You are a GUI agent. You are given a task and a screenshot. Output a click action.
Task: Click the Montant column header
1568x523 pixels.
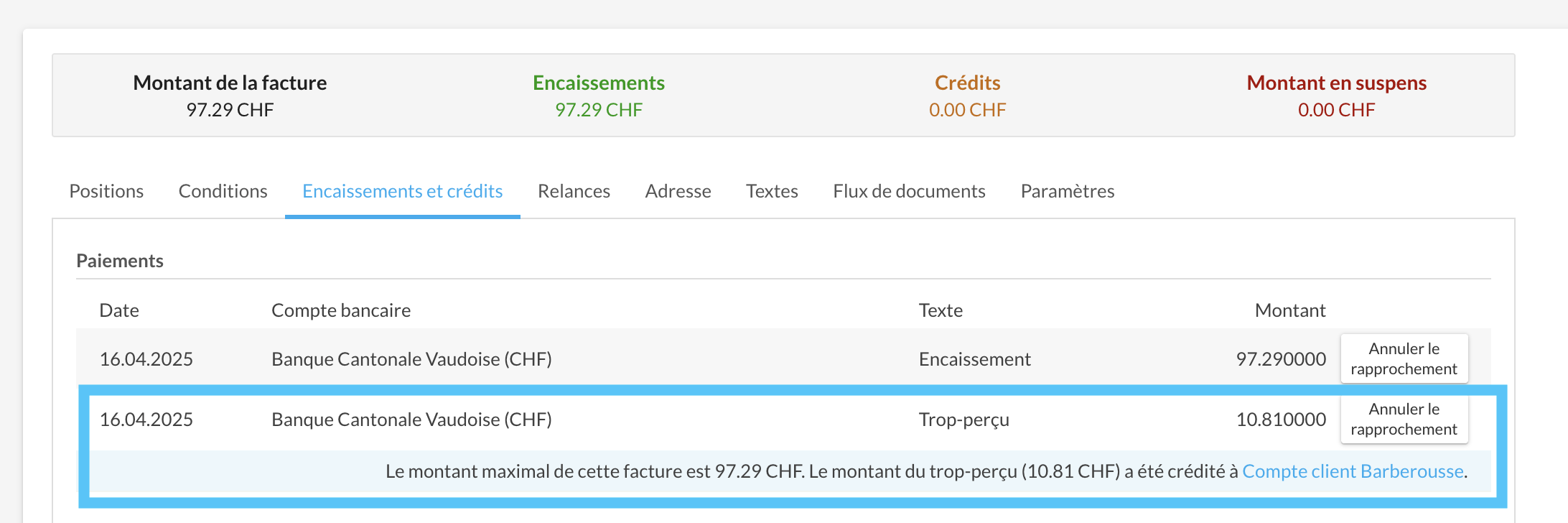[x=1289, y=310]
